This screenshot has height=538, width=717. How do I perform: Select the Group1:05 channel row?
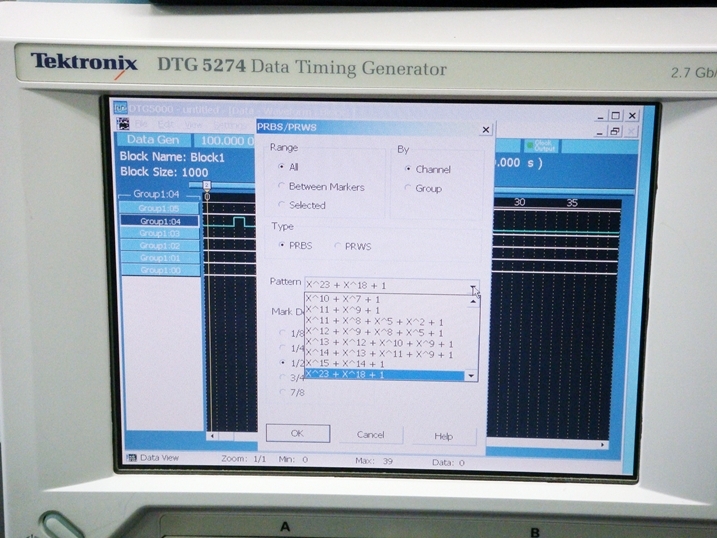tap(159, 208)
